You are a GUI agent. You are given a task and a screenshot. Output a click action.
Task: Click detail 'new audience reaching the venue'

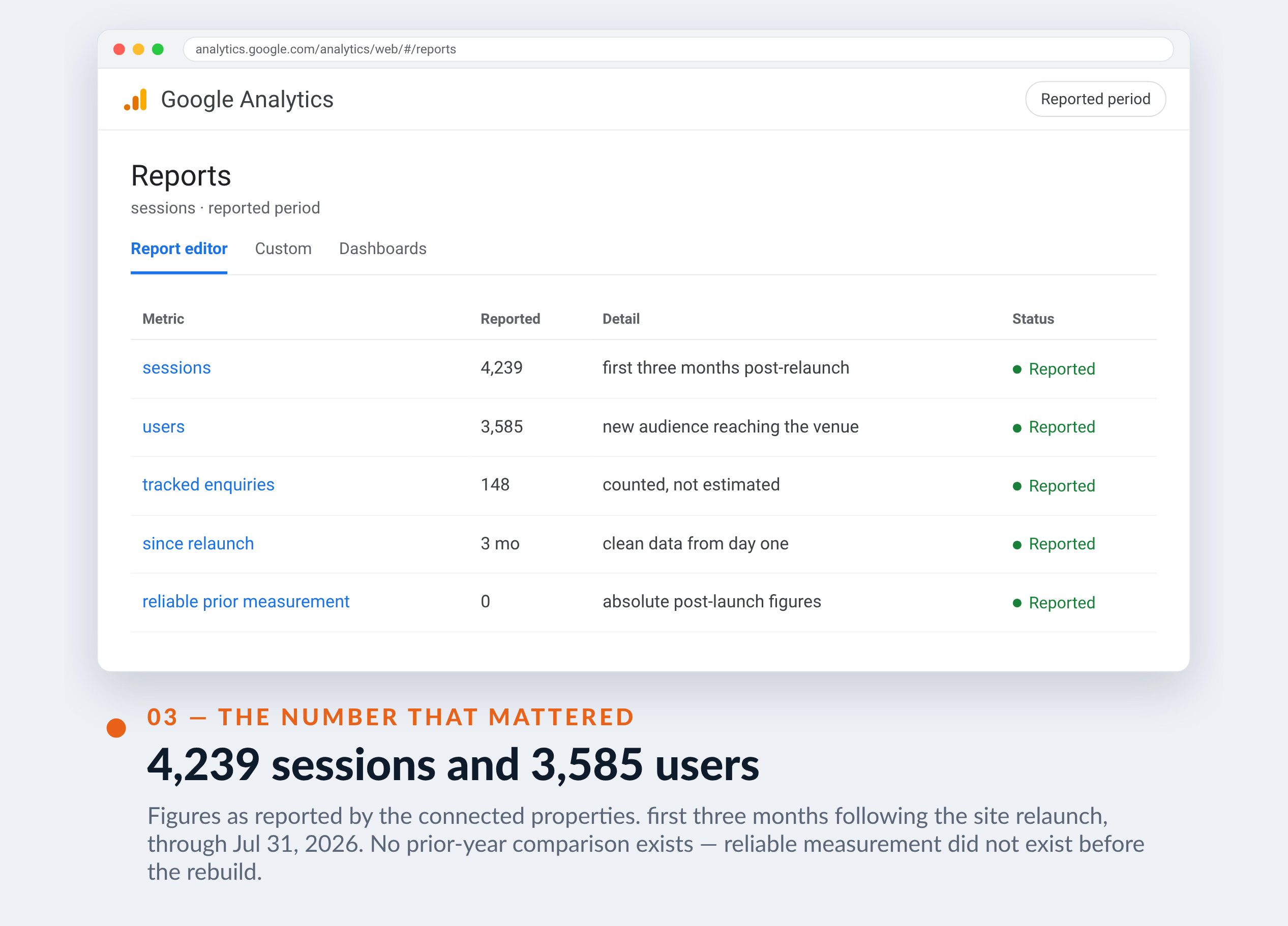point(730,427)
